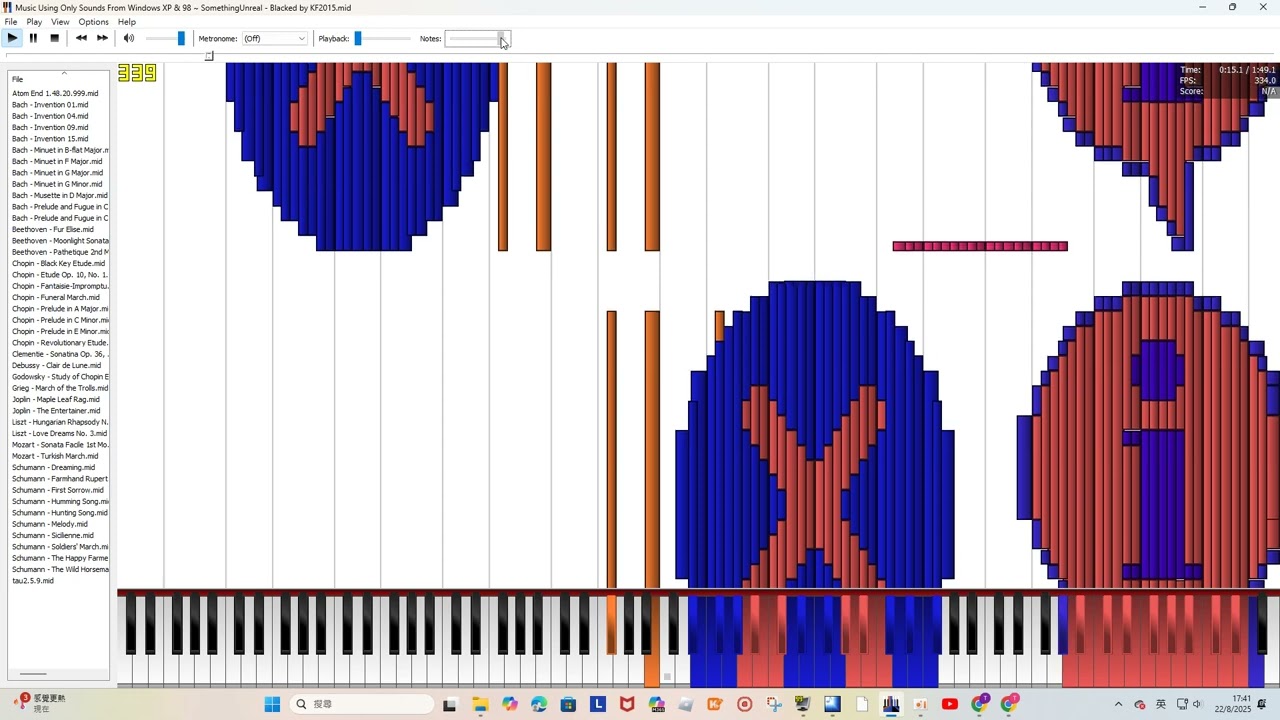Viewport: 1280px width, 720px height.
Task: Switch input language via the 英 indicator
Action: (1161, 704)
